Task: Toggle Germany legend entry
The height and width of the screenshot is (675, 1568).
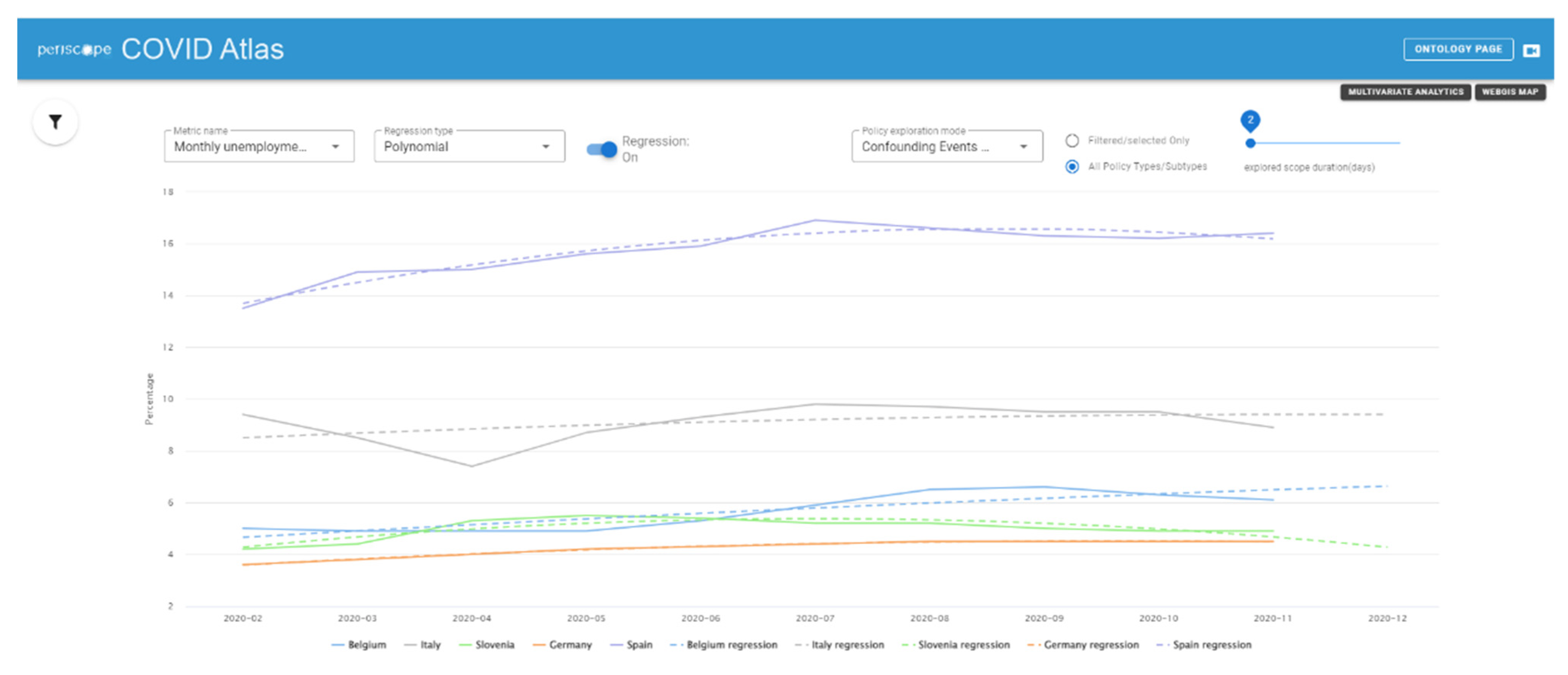Action: click(562, 644)
